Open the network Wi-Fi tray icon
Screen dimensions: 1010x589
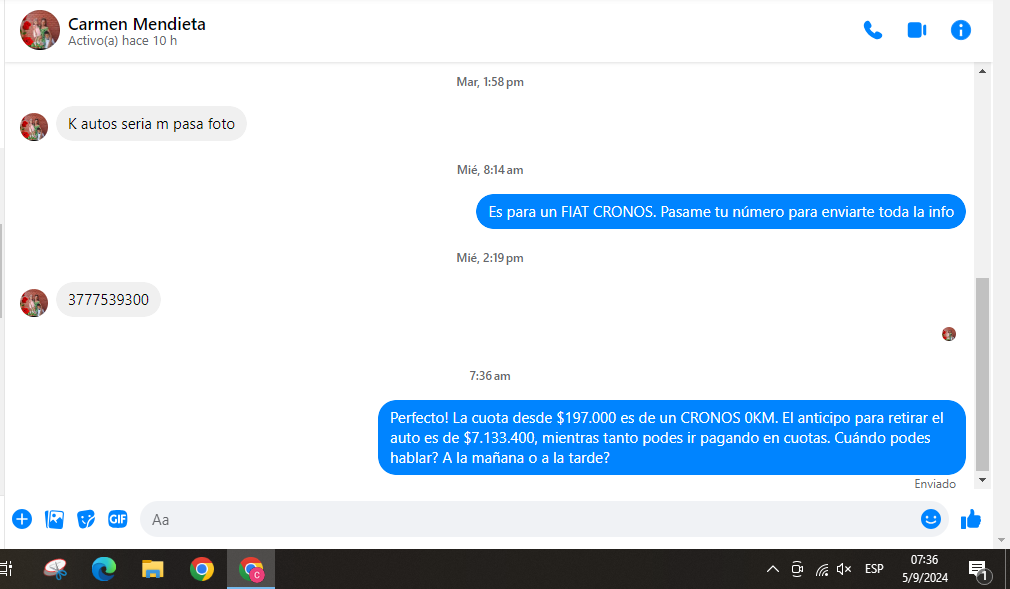click(x=822, y=569)
